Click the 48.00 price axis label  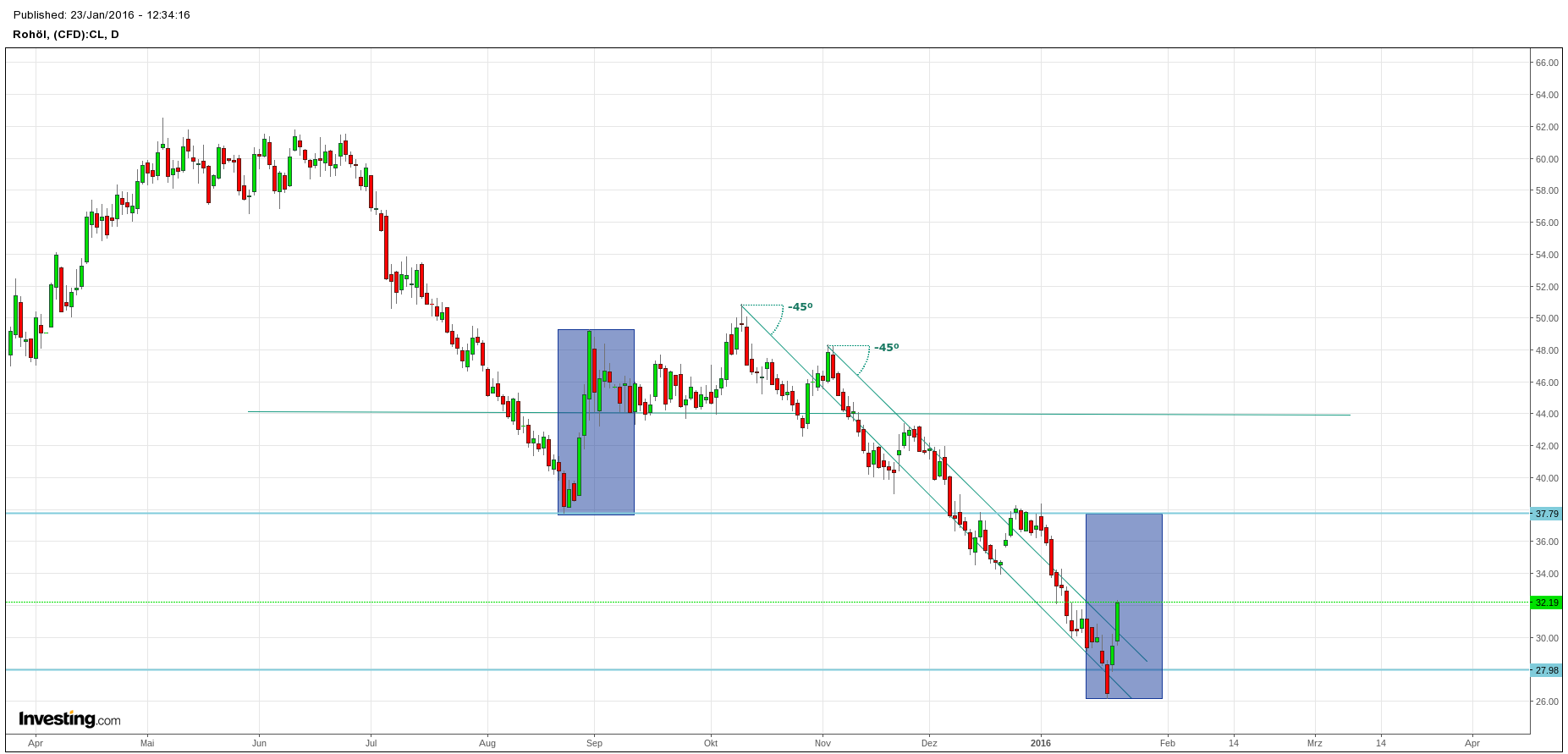(x=1547, y=350)
